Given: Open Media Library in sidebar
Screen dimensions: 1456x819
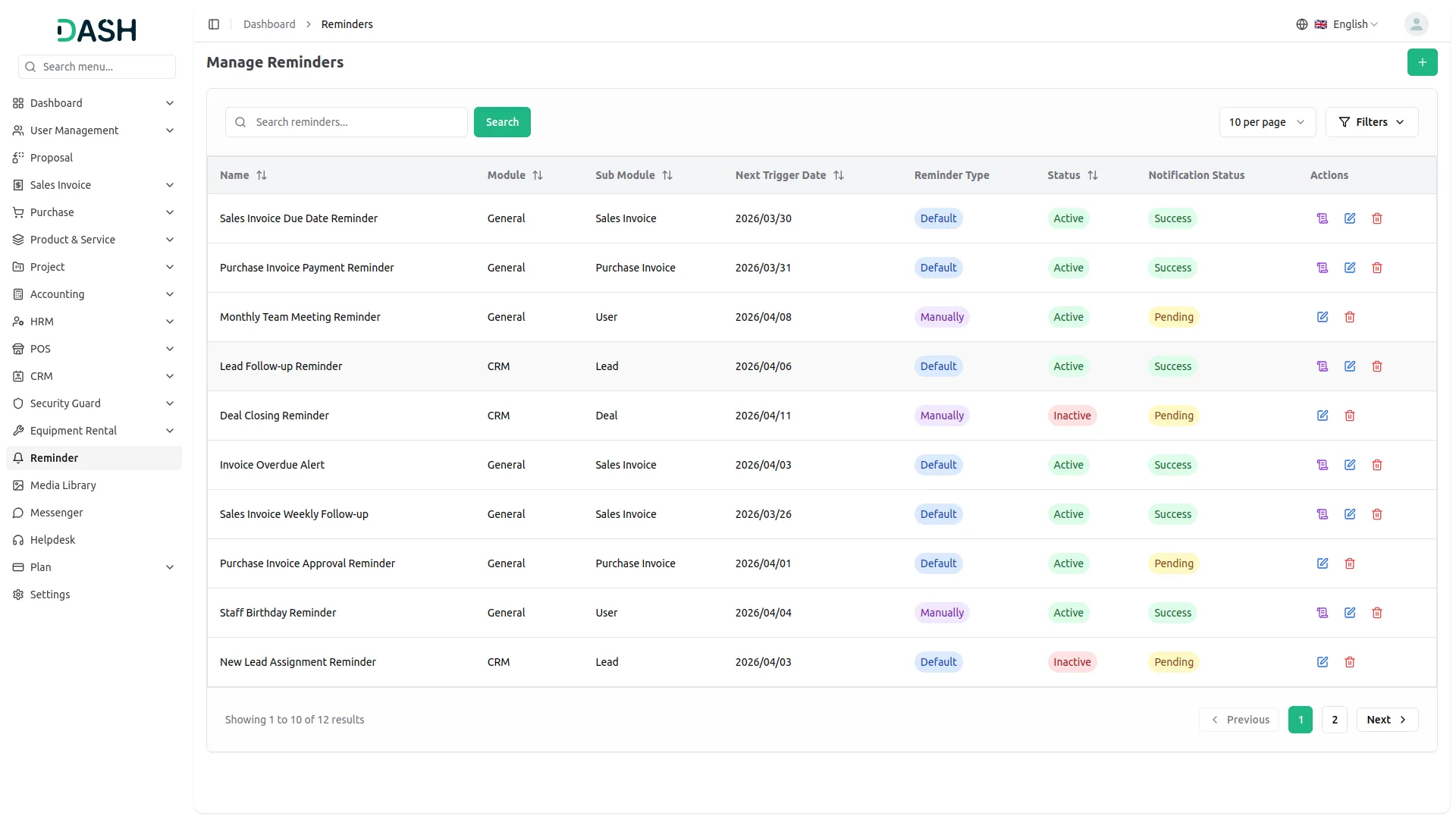Looking at the screenshot, I should click(94, 485).
